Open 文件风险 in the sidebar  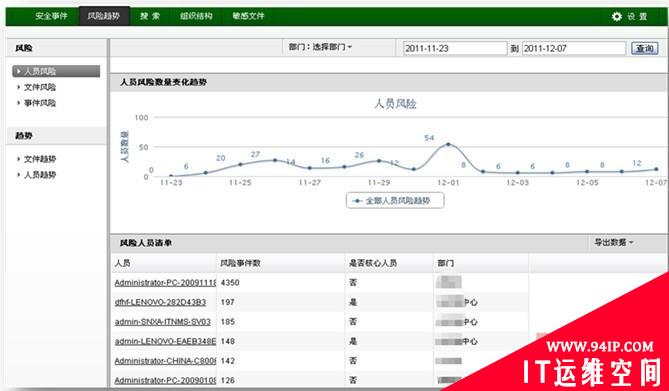40,87
